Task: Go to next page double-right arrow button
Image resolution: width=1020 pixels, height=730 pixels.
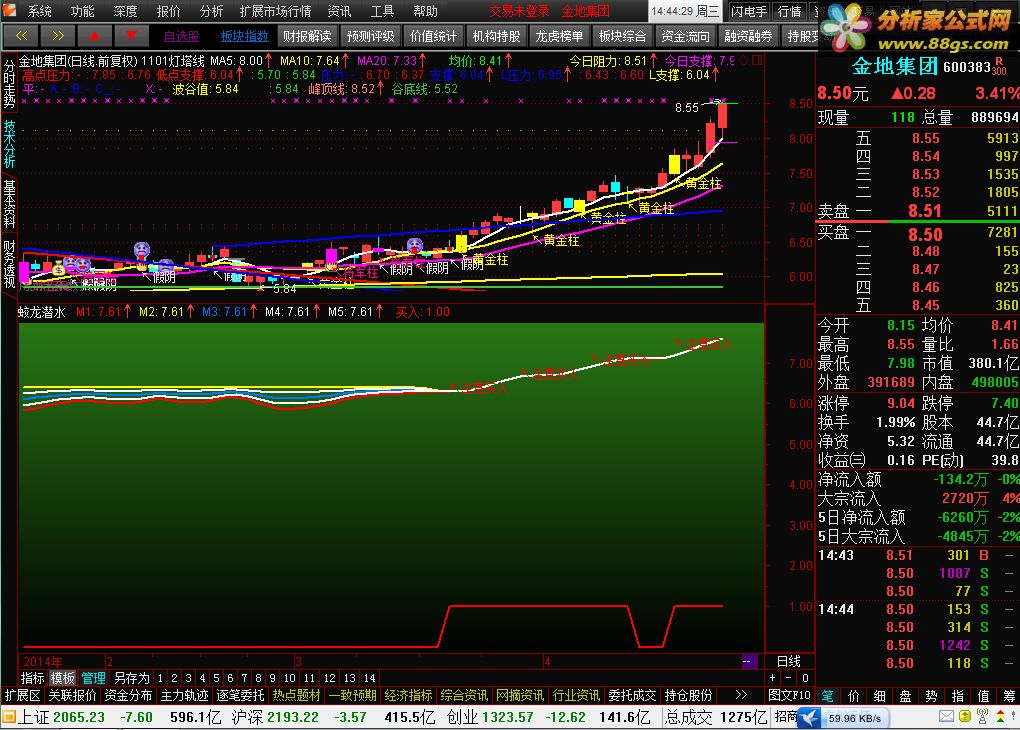Action: click(58, 36)
